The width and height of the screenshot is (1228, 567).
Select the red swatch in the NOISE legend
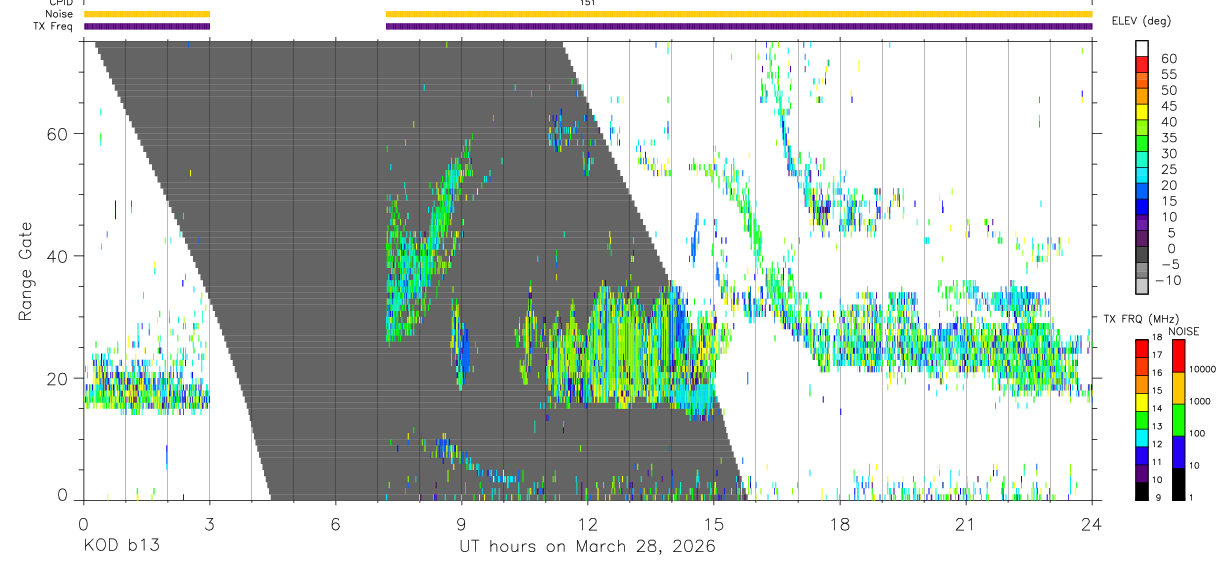pyautogui.click(x=1179, y=355)
